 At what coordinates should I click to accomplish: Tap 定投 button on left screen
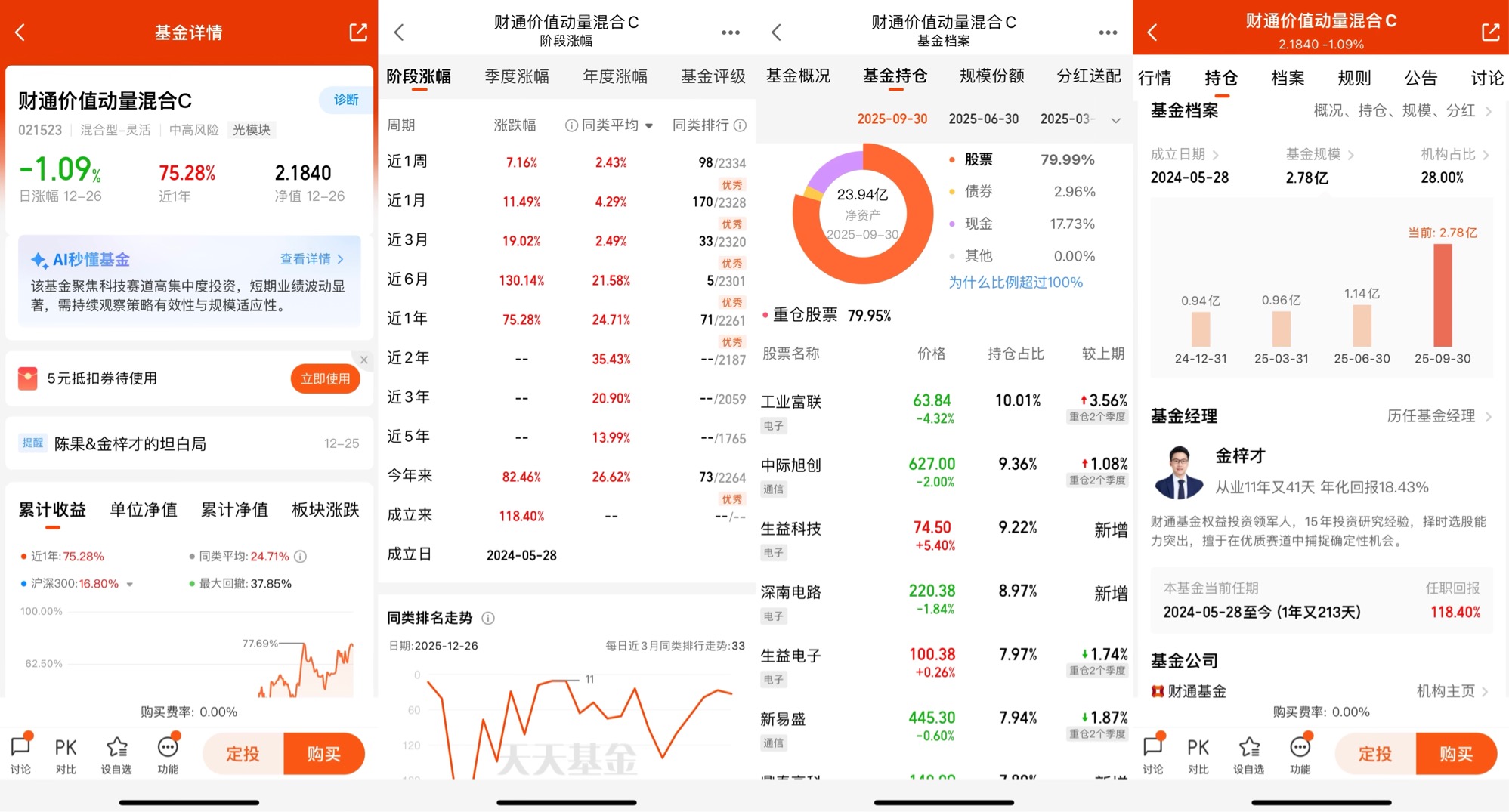pyautogui.click(x=243, y=754)
